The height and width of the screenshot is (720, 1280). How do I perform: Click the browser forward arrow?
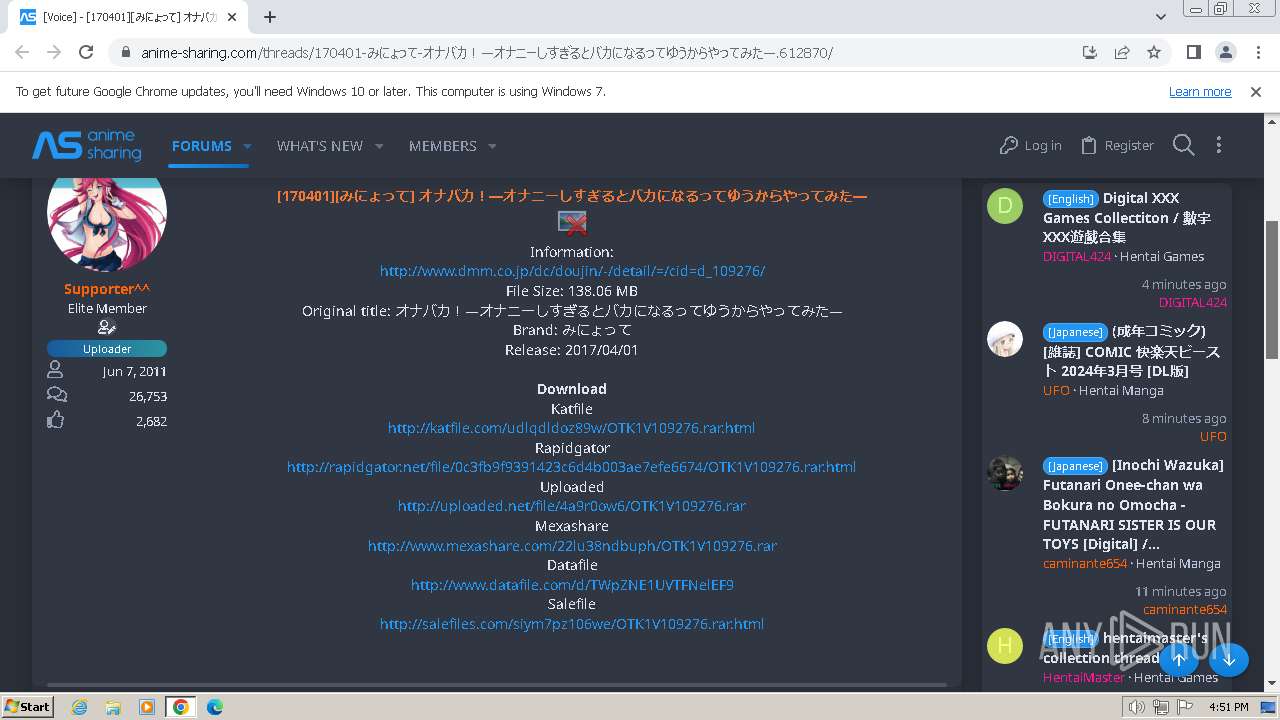pyautogui.click(x=54, y=52)
